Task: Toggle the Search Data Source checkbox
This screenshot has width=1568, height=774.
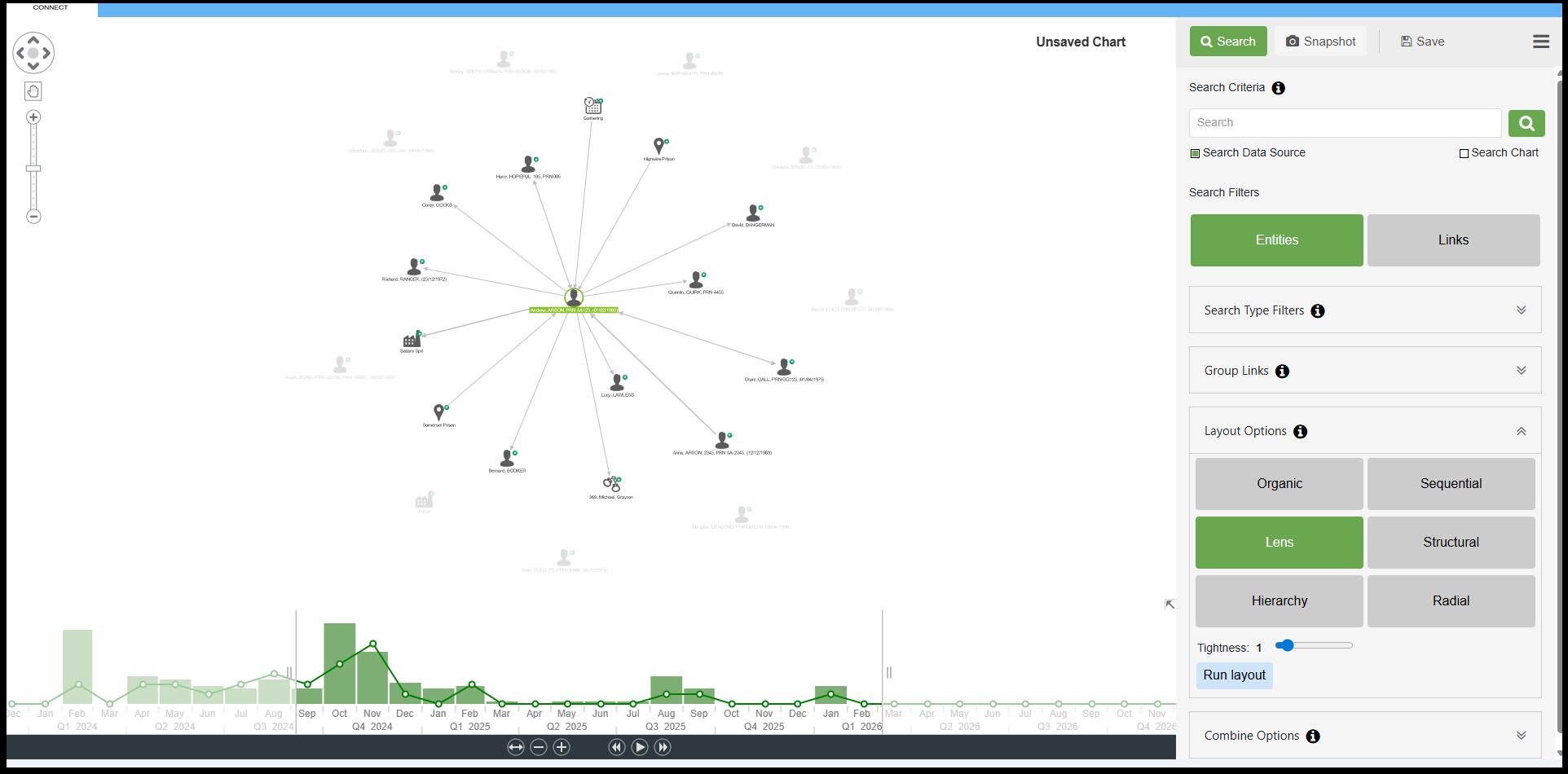Action: click(x=1195, y=153)
